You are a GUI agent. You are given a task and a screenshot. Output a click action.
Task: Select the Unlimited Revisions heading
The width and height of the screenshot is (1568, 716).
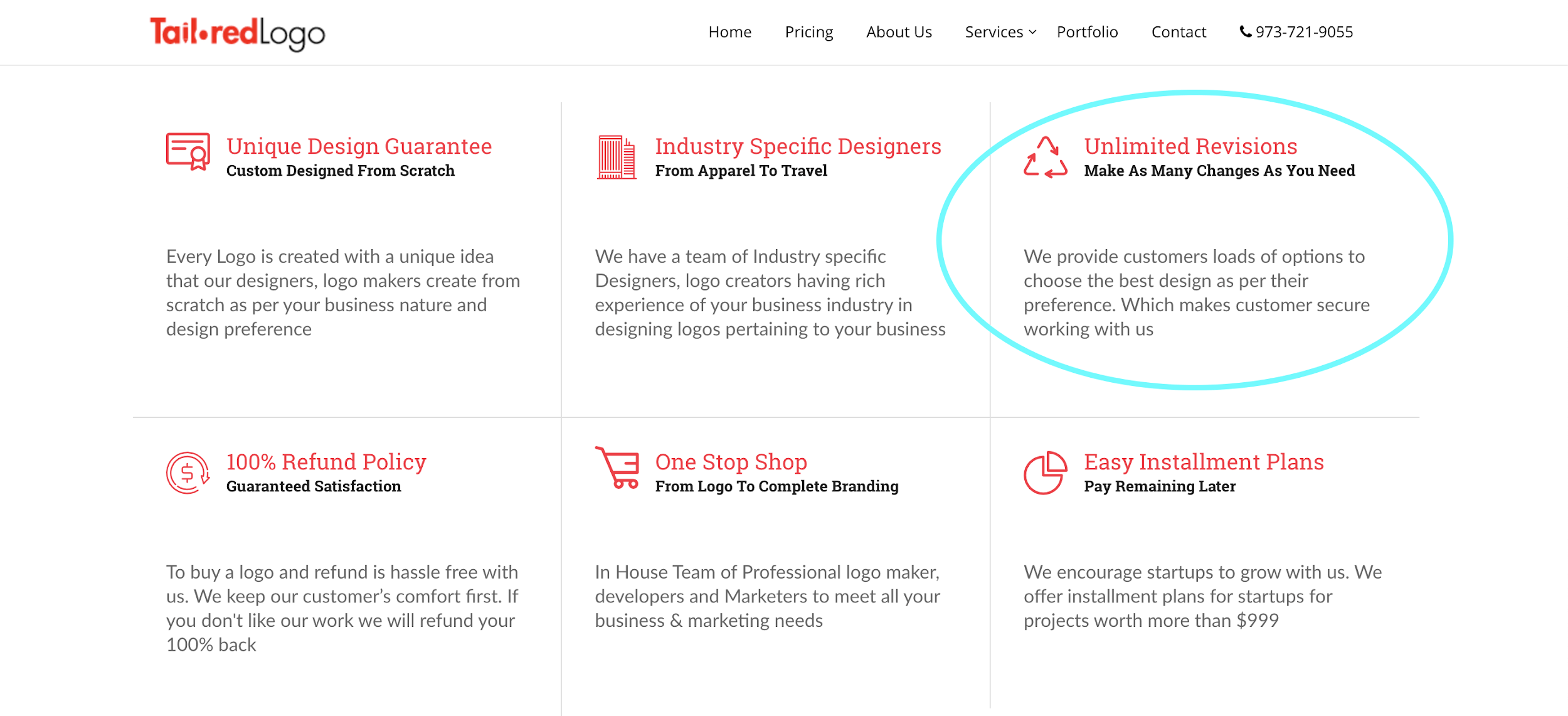click(x=1190, y=146)
